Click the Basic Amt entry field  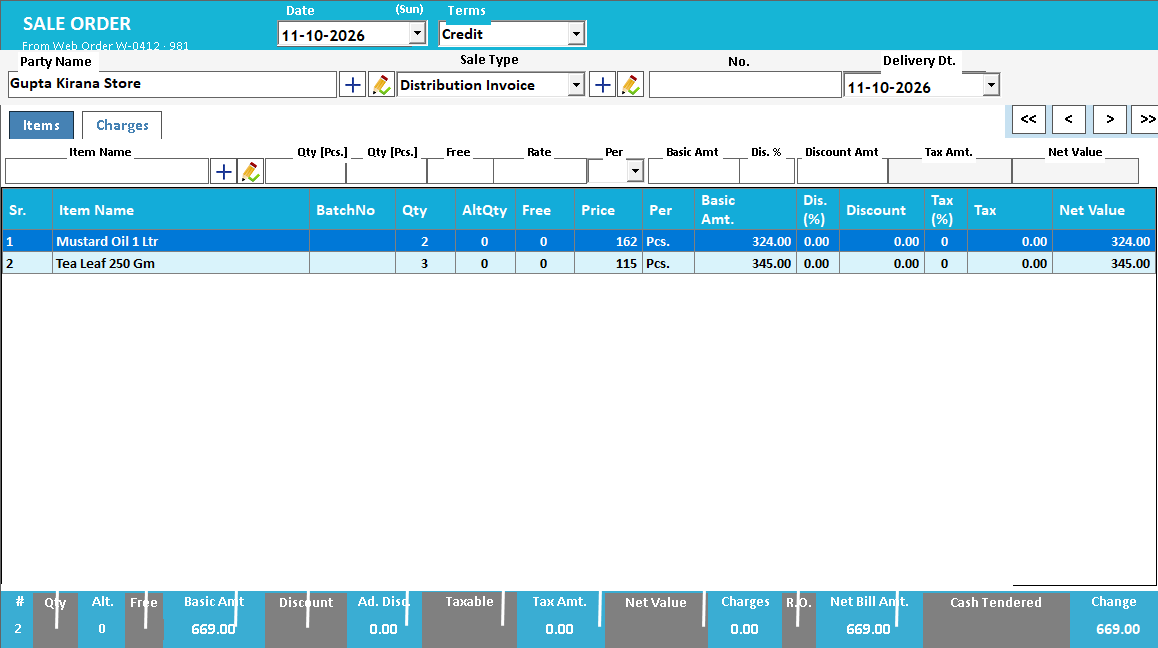pos(693,172)
